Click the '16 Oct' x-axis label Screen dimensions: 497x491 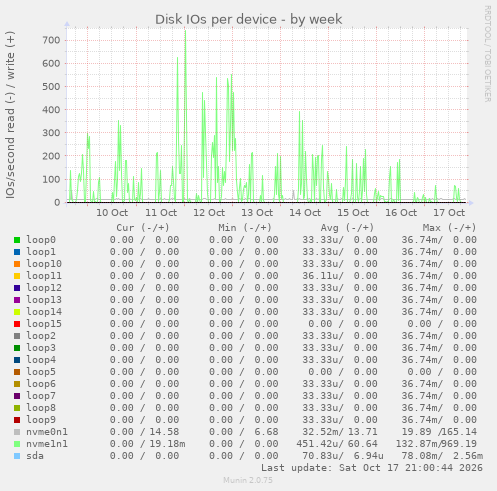point(401,213)
